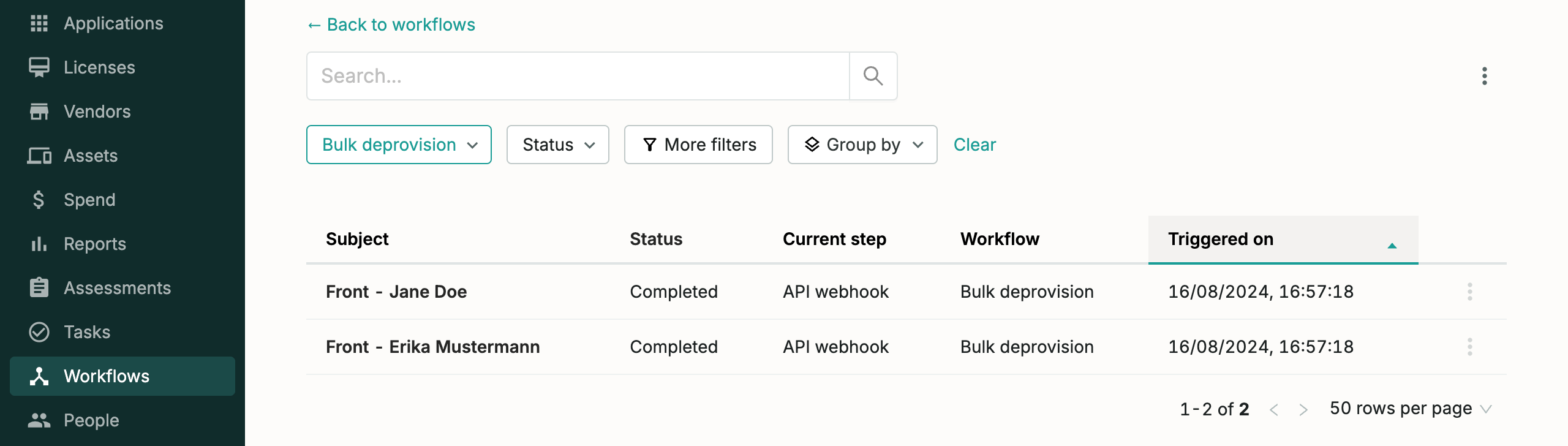Click Bulk deprovision cell in Erika Mustermann row
Viewport: 1568px width, 446px height.
1027,347
